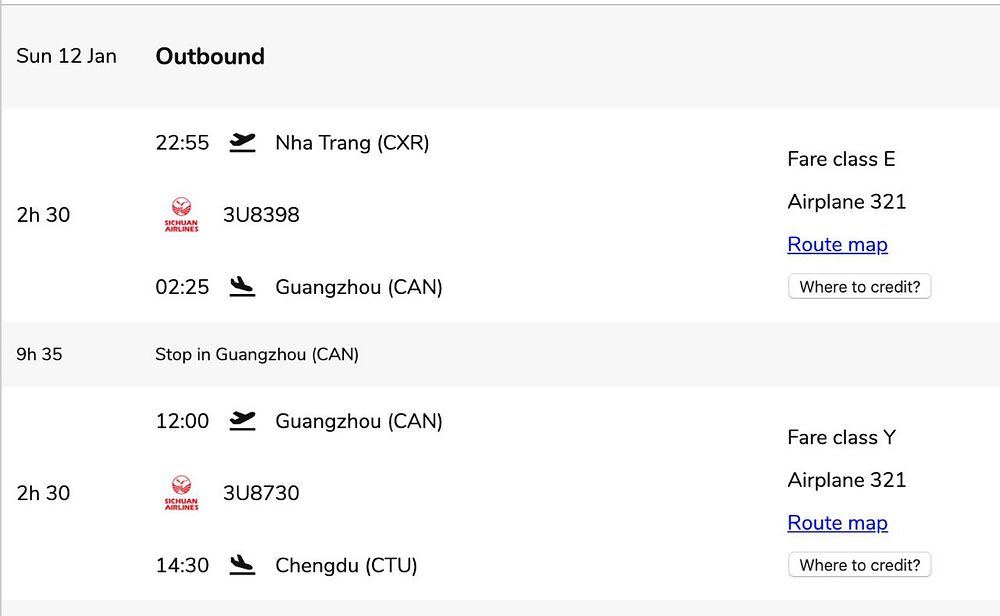1000x616 pixels.
Task: Click the Sichuan Airlines logo for flight 3U8398
Action: point(181,215)
